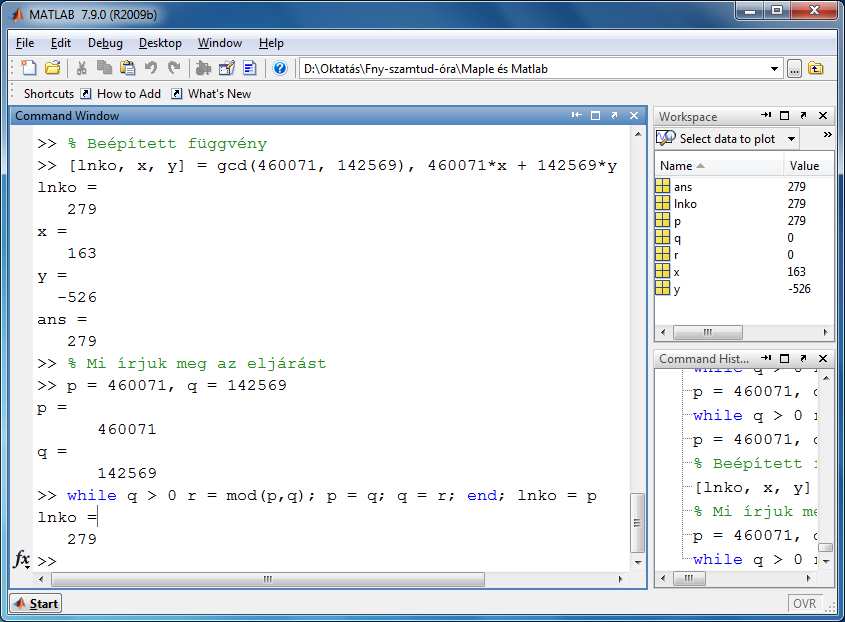Click the Select data to plot icon
The image size is (845, 622).
(x=666, y=138)
